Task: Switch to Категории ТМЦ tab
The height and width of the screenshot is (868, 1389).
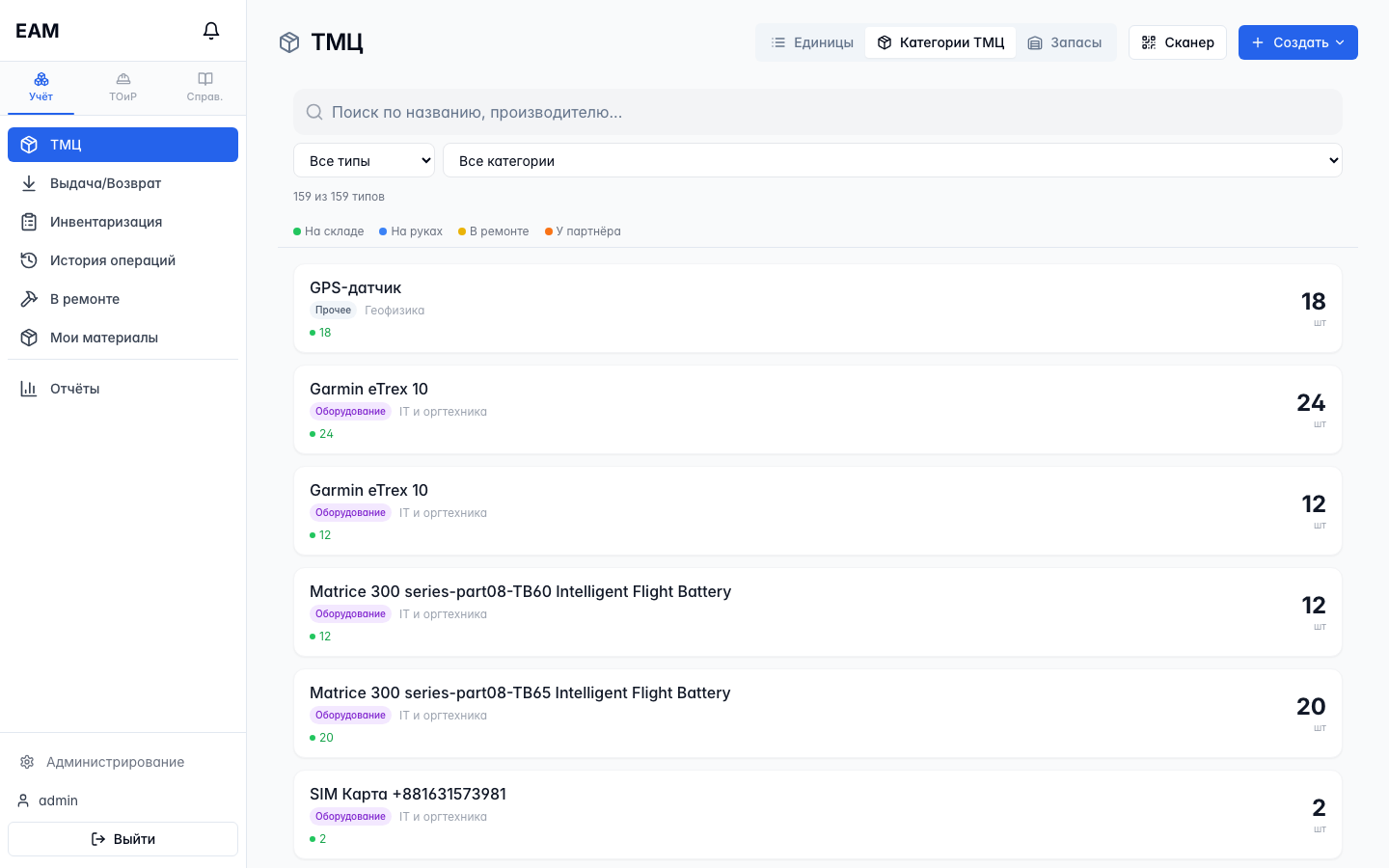Action: [x=940, y=42]
